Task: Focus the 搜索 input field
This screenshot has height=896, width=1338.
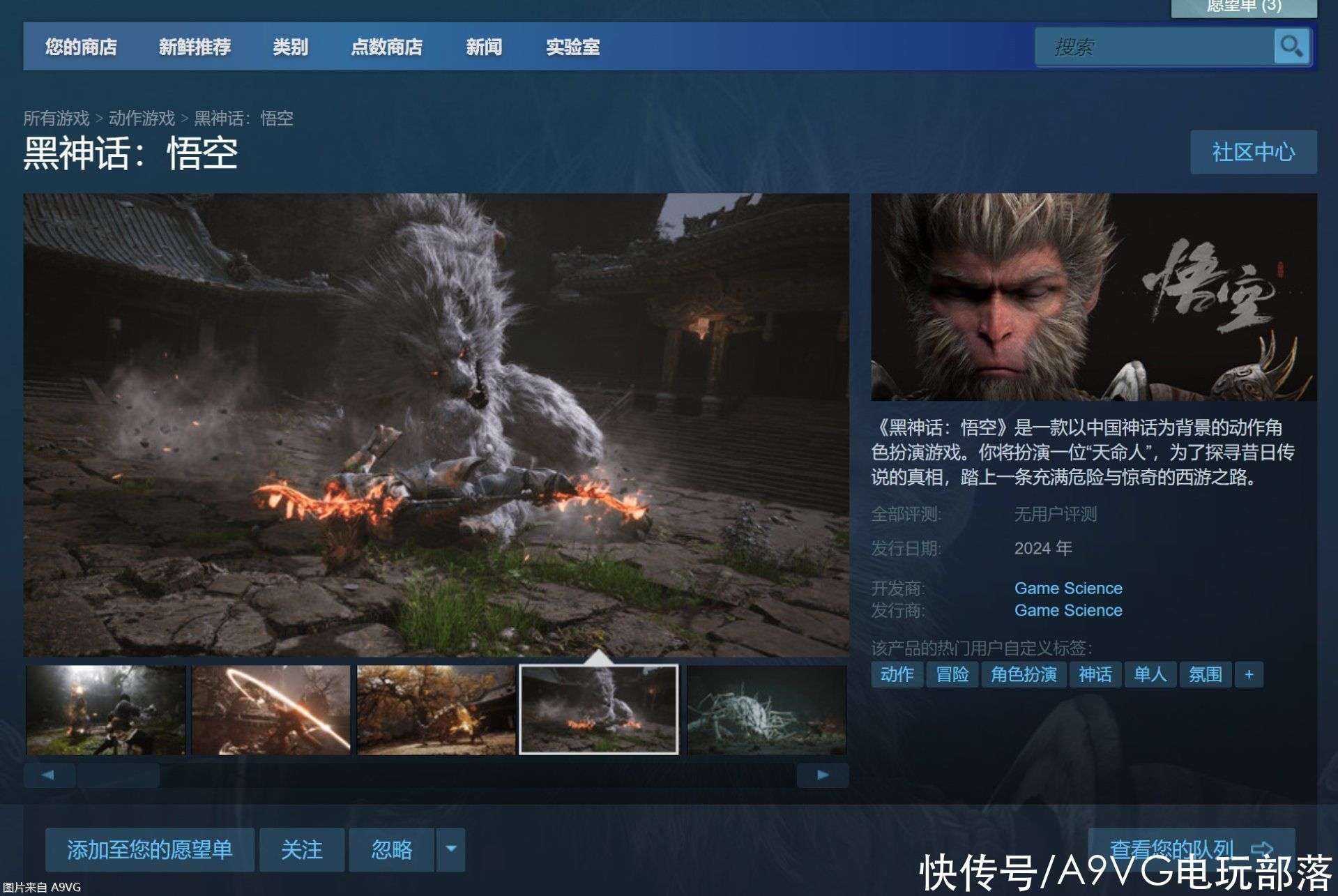Action: [1155, 47]
